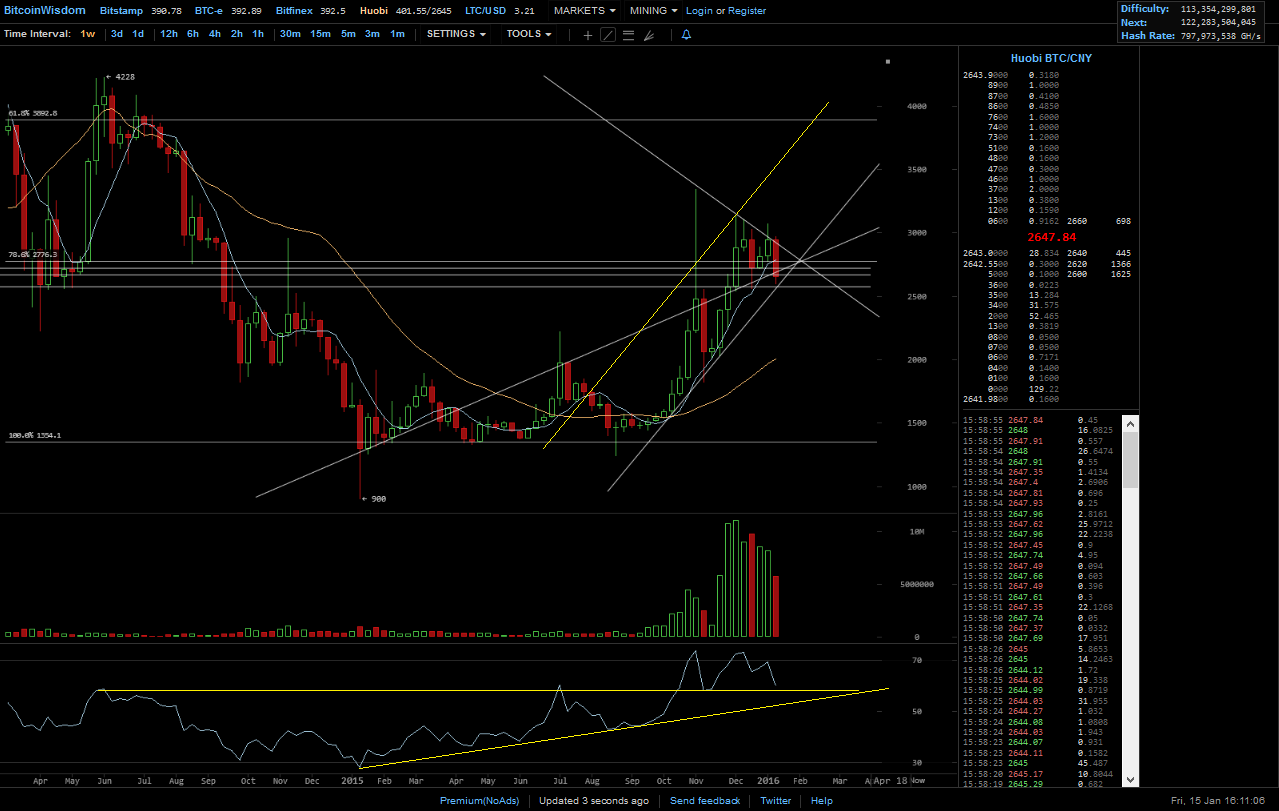Click Send feedback link

coord(705,801)
